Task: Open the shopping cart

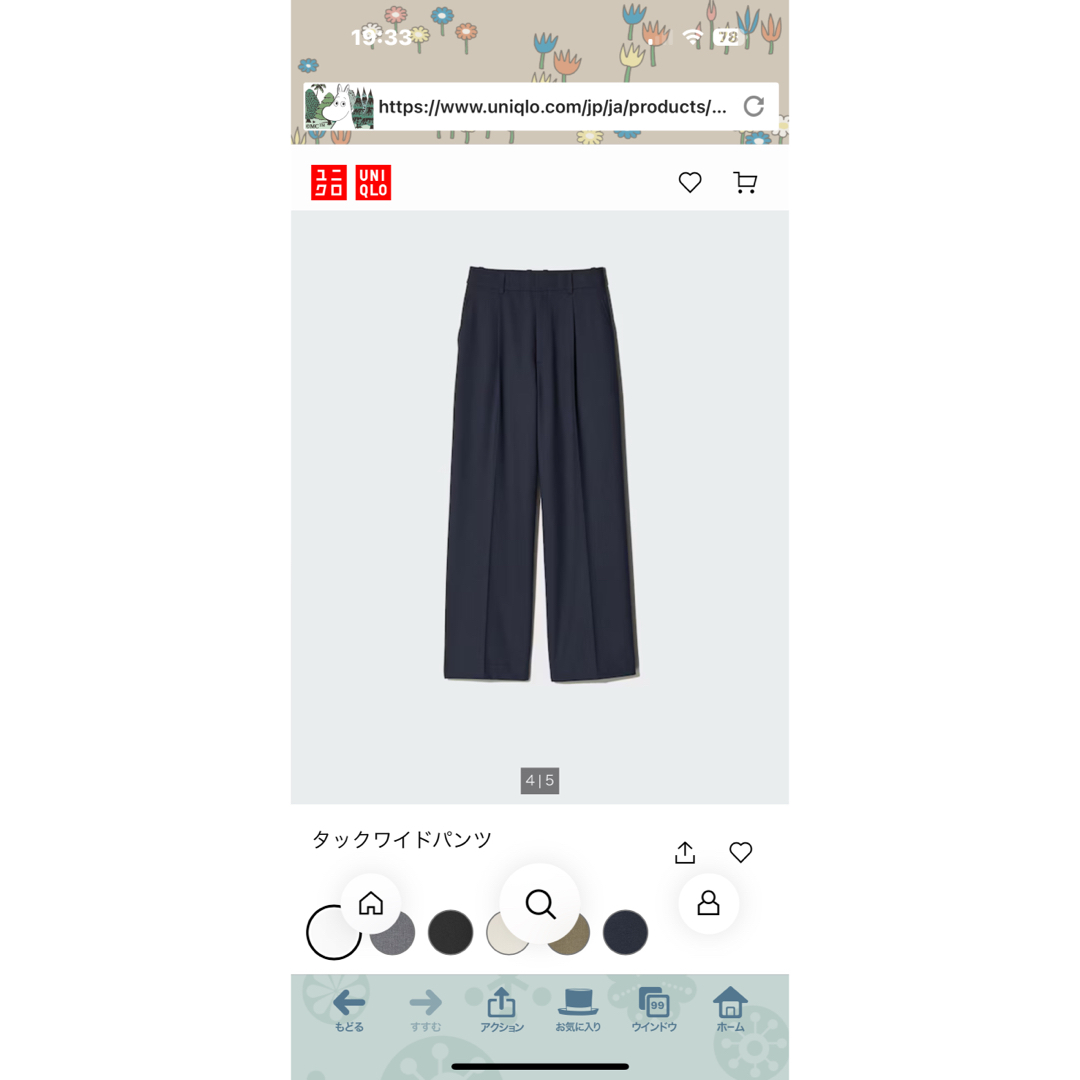Action: (x=745, y=183)
